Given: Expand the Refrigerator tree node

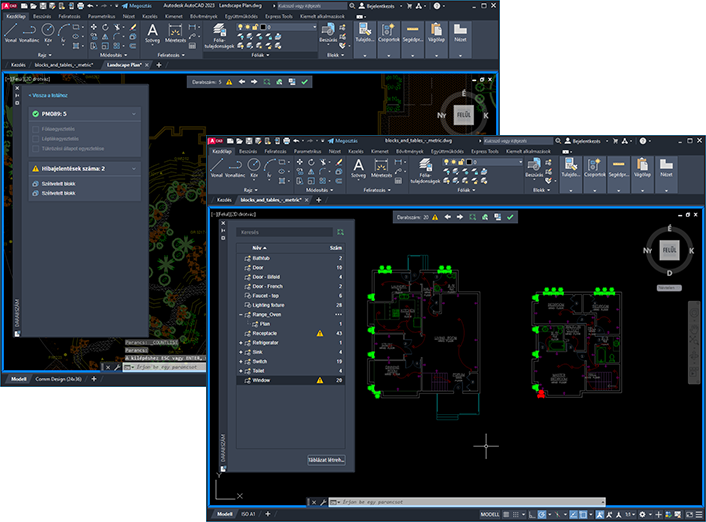Looking at the screenshot, I should (x=241, y=343).
